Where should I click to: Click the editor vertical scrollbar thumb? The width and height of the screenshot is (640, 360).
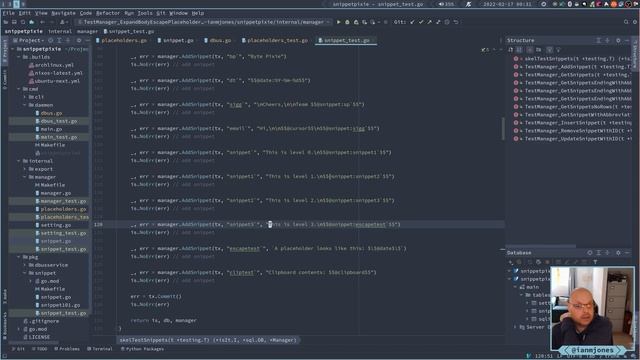503,128
